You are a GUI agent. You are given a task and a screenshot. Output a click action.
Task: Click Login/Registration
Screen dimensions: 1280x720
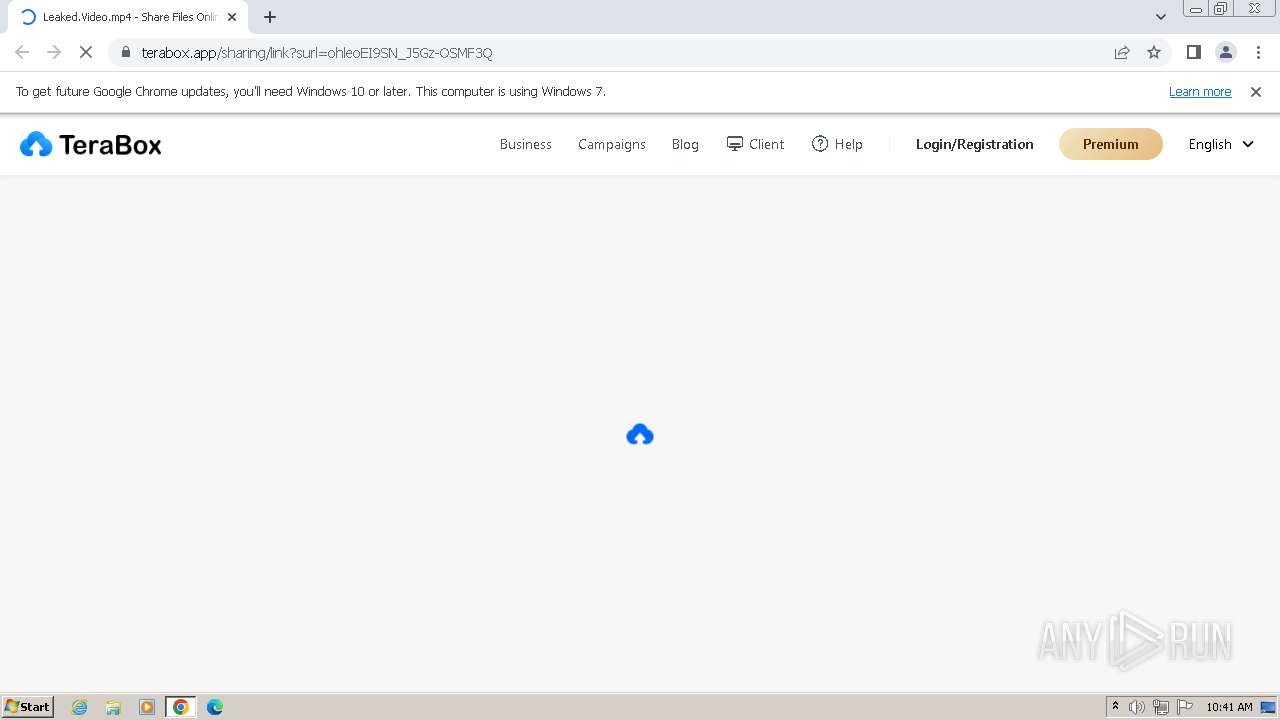coord(974,144)
